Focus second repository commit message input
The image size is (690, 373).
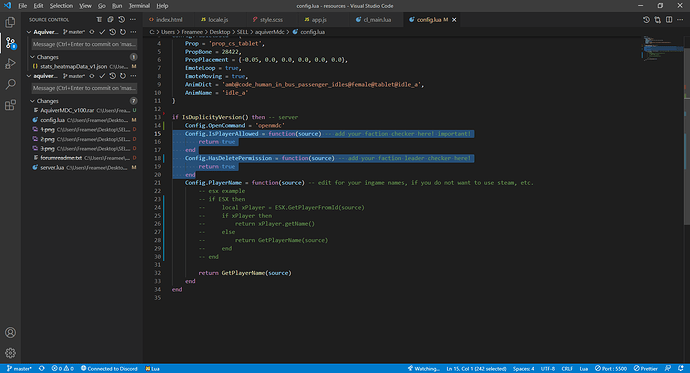click(84, 88)
